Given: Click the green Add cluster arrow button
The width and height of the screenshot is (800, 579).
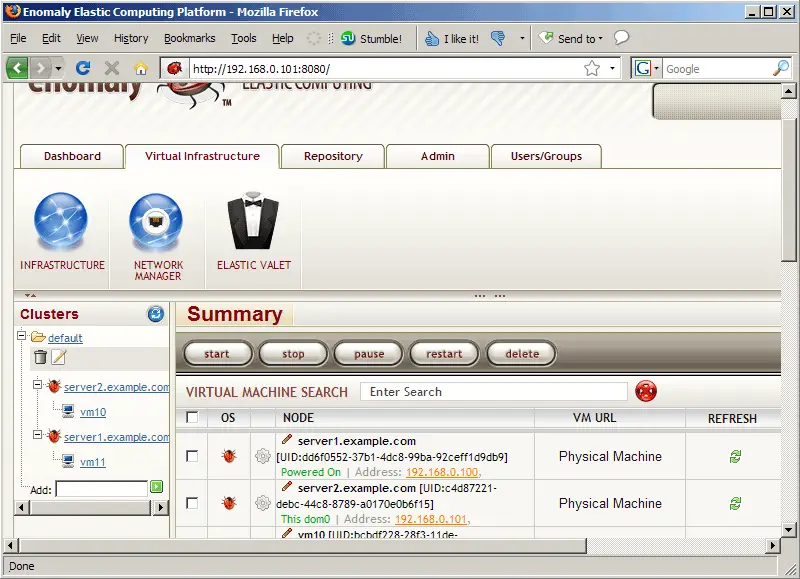Looking at the screenshot, I should point(157,487).
